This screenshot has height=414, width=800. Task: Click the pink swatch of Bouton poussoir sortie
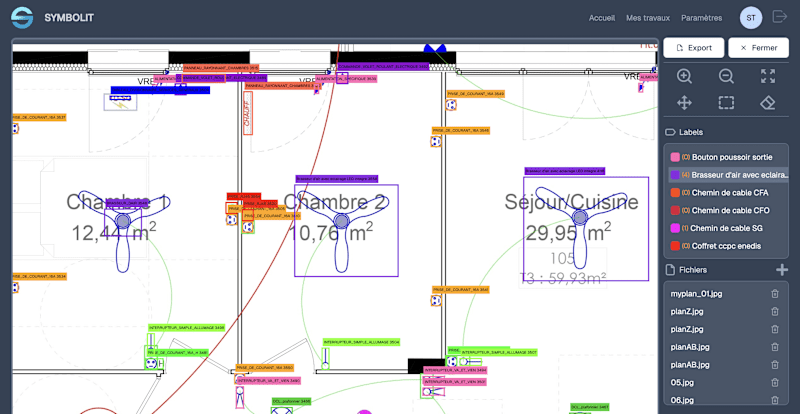point(675,157)
